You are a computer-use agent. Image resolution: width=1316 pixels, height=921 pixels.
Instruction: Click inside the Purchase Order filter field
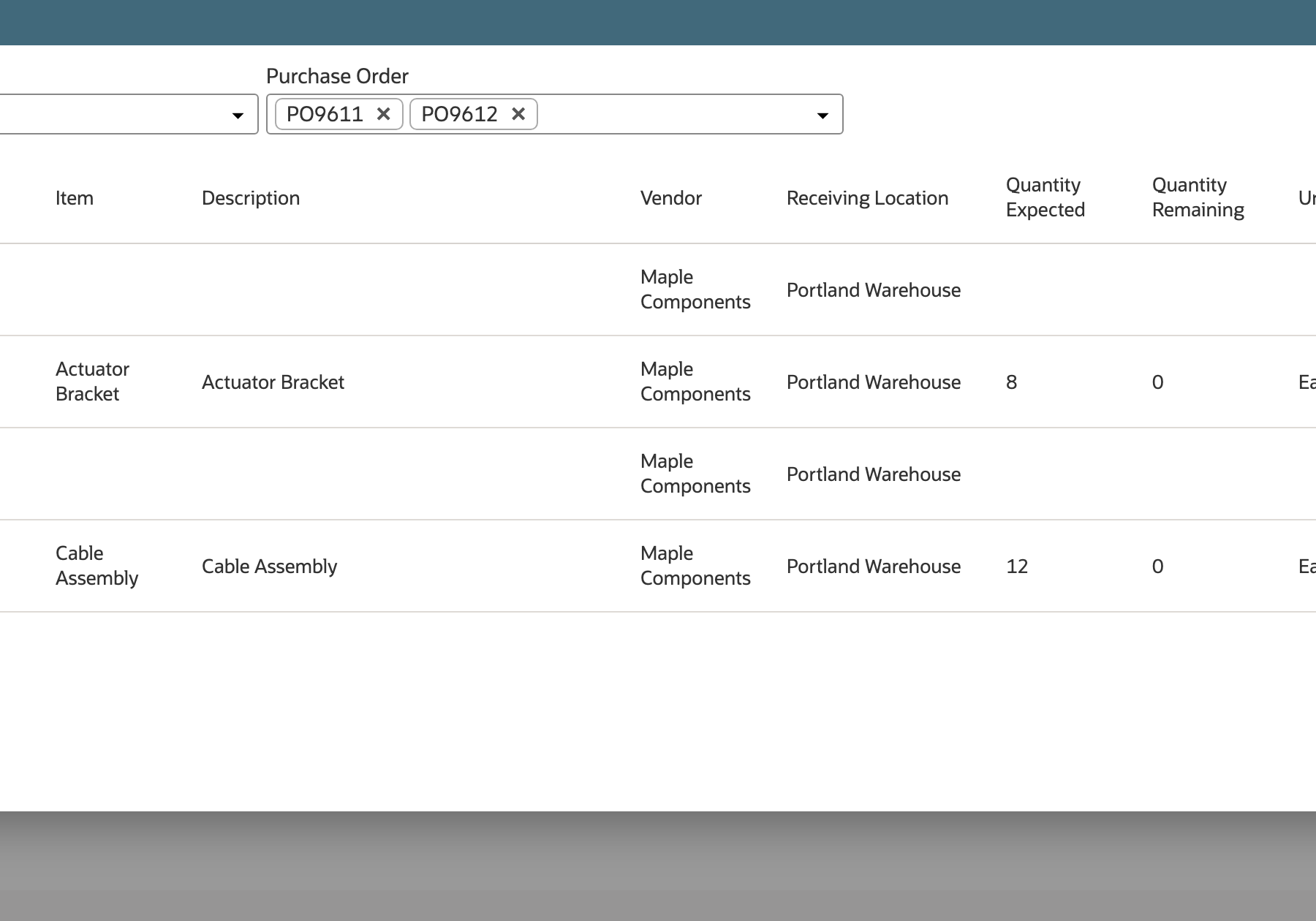click(554, 114)
